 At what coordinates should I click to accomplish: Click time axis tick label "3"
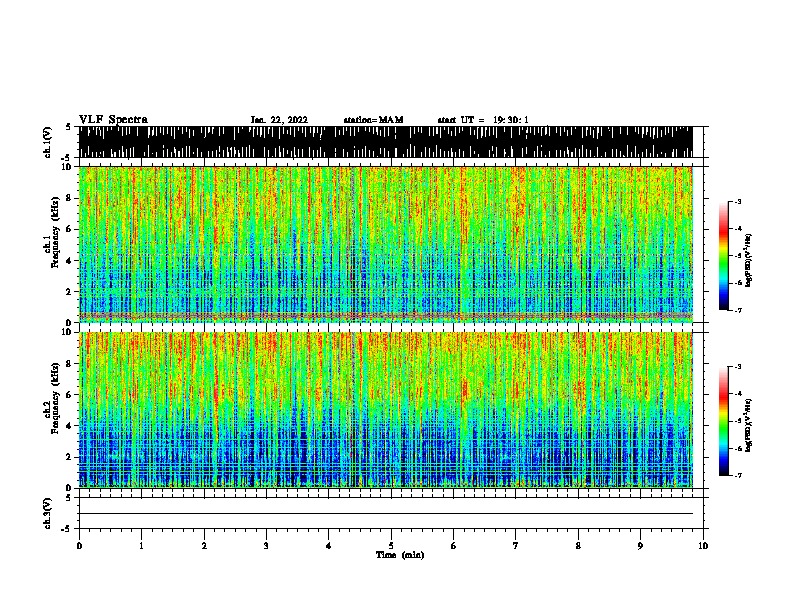pos(266,546)
